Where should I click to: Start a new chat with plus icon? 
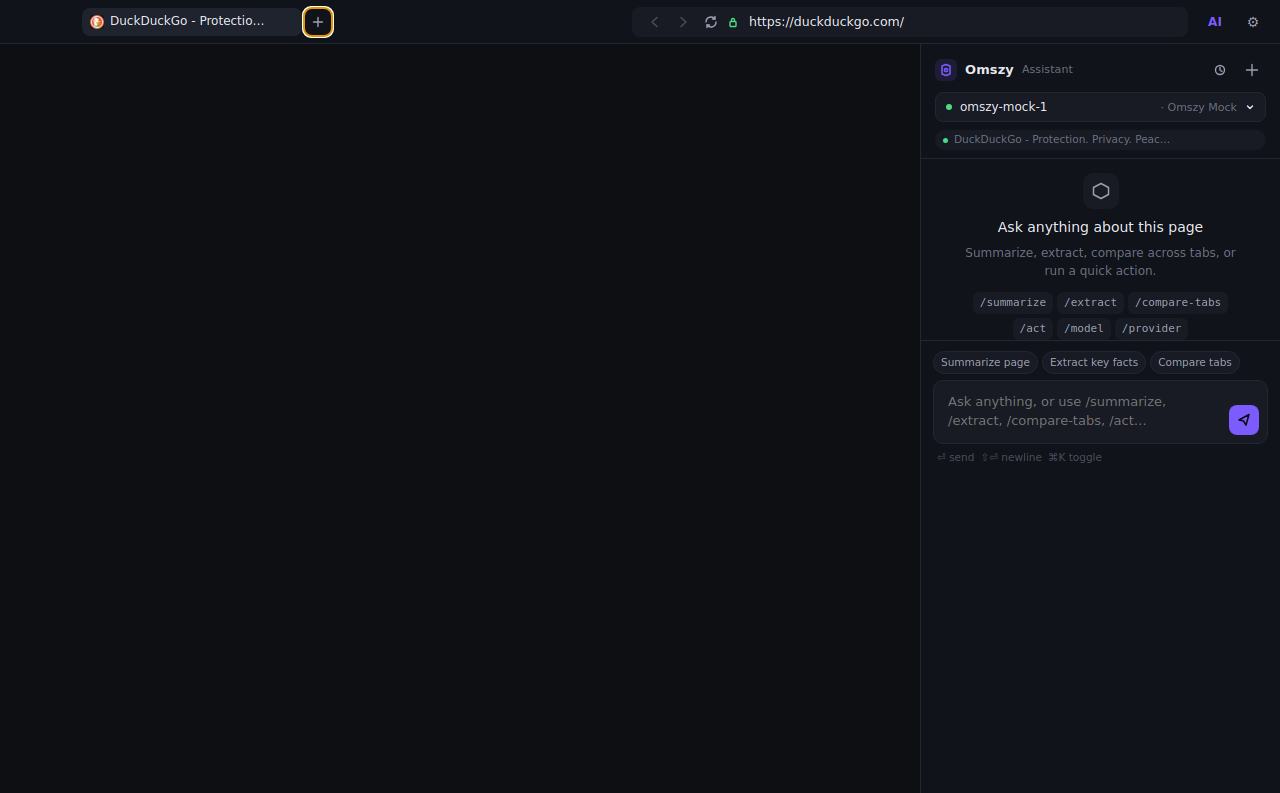[1252, 70]
